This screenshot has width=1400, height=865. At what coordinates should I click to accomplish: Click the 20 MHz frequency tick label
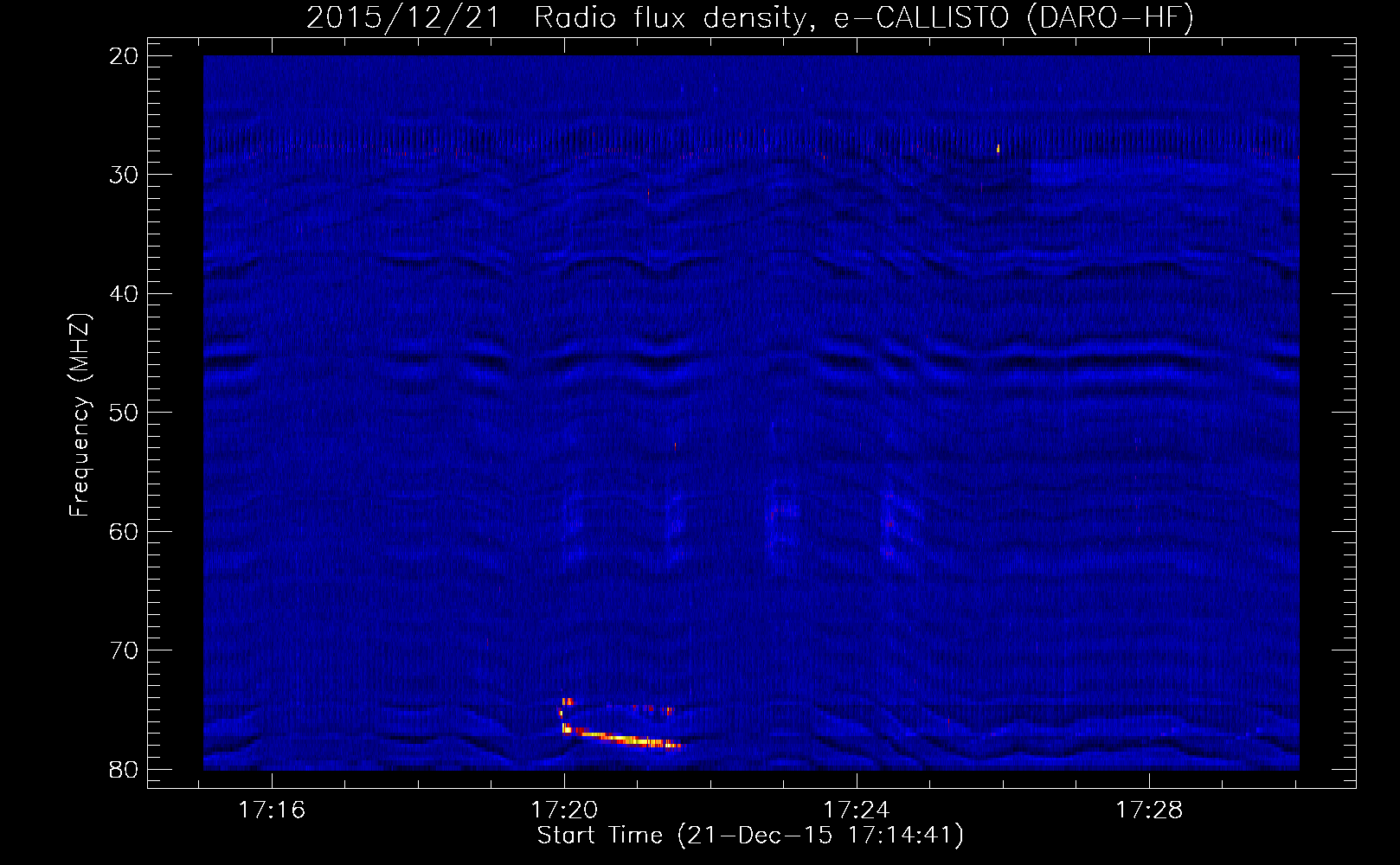pyautogui.click(x=125, y=56)
